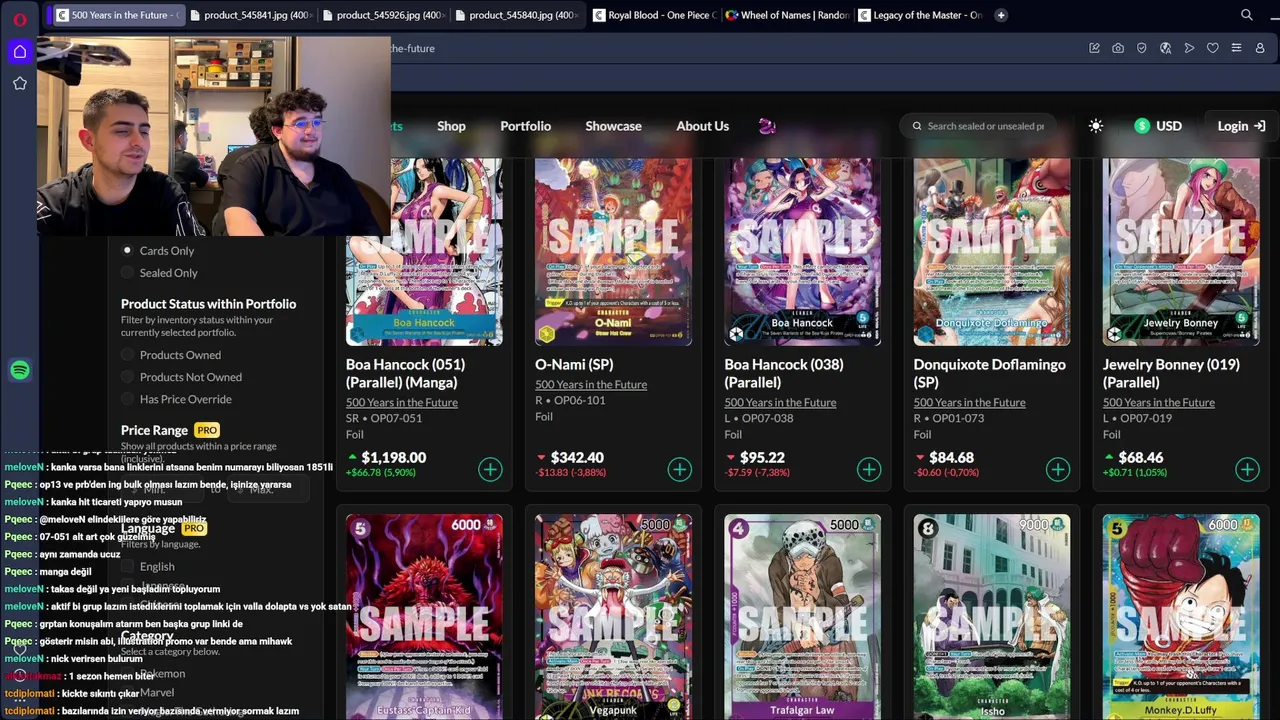Open the Jewelry Bonney card image
The image size is (1280, 720).
tap(1181, 250)
